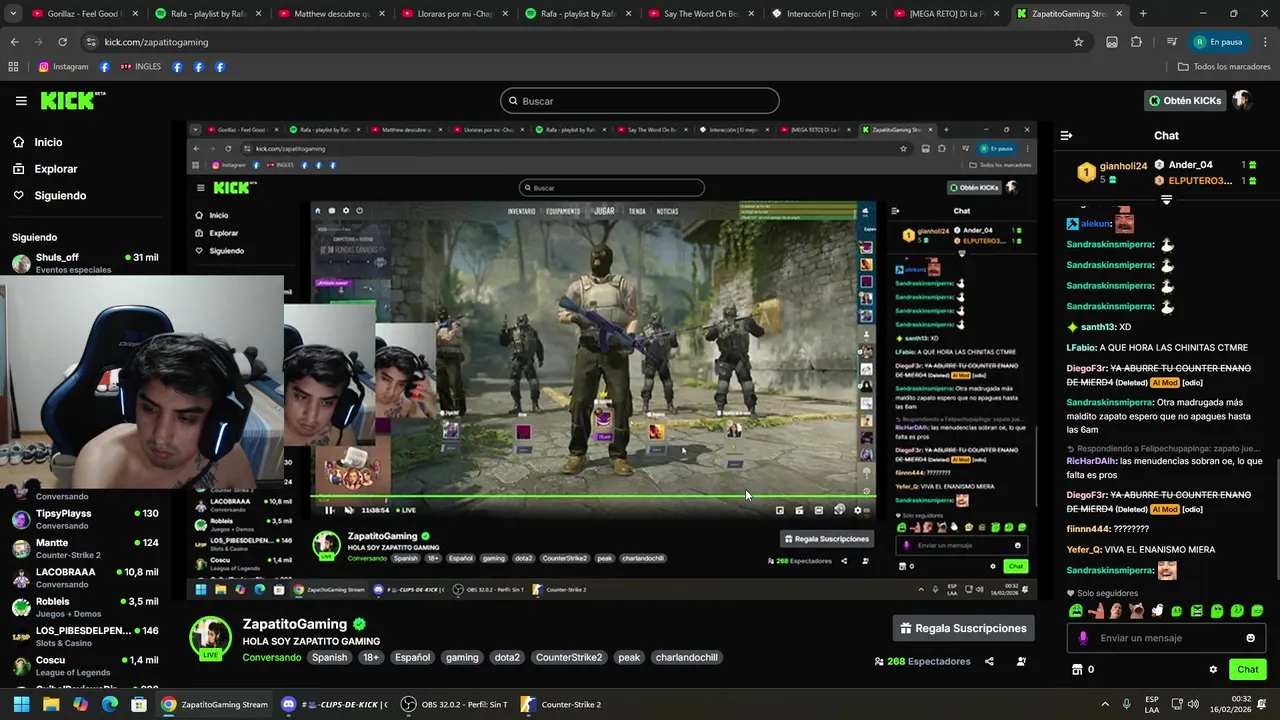Screen dimensions: 1280x720
Task: Focus the Buscar search field
Action: tap(640, 101)
